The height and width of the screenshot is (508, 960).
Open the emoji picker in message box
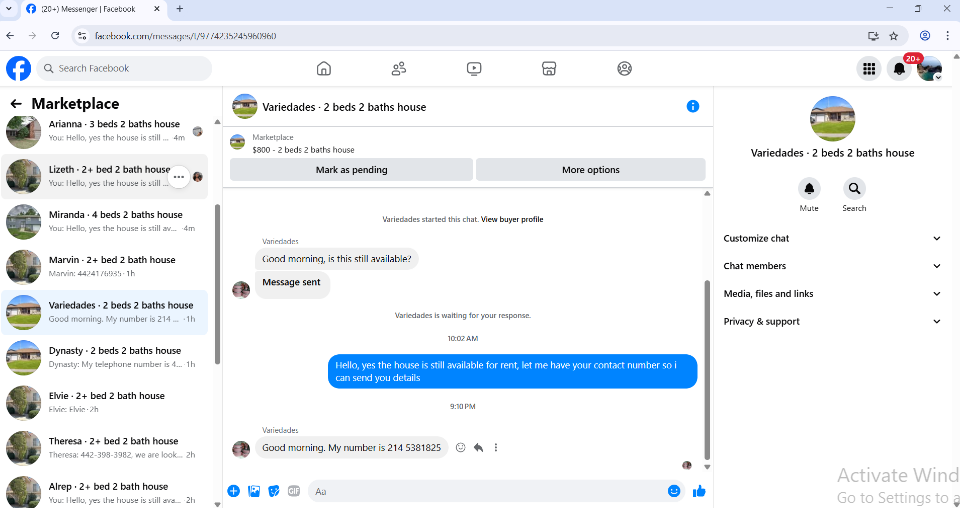(x=674, y=491)
